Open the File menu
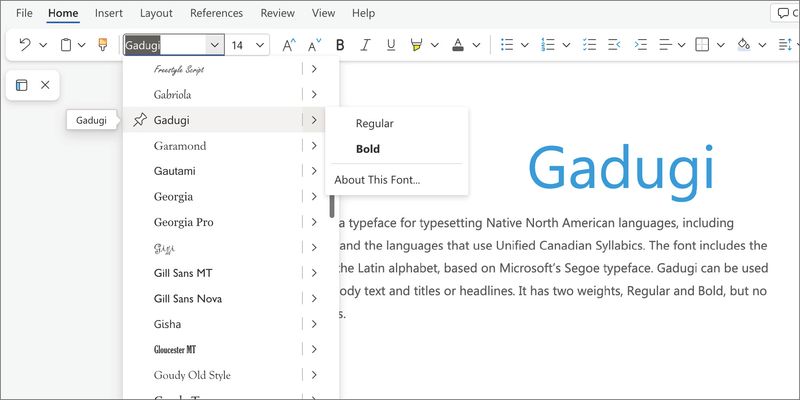 click(x=24, y=13)
